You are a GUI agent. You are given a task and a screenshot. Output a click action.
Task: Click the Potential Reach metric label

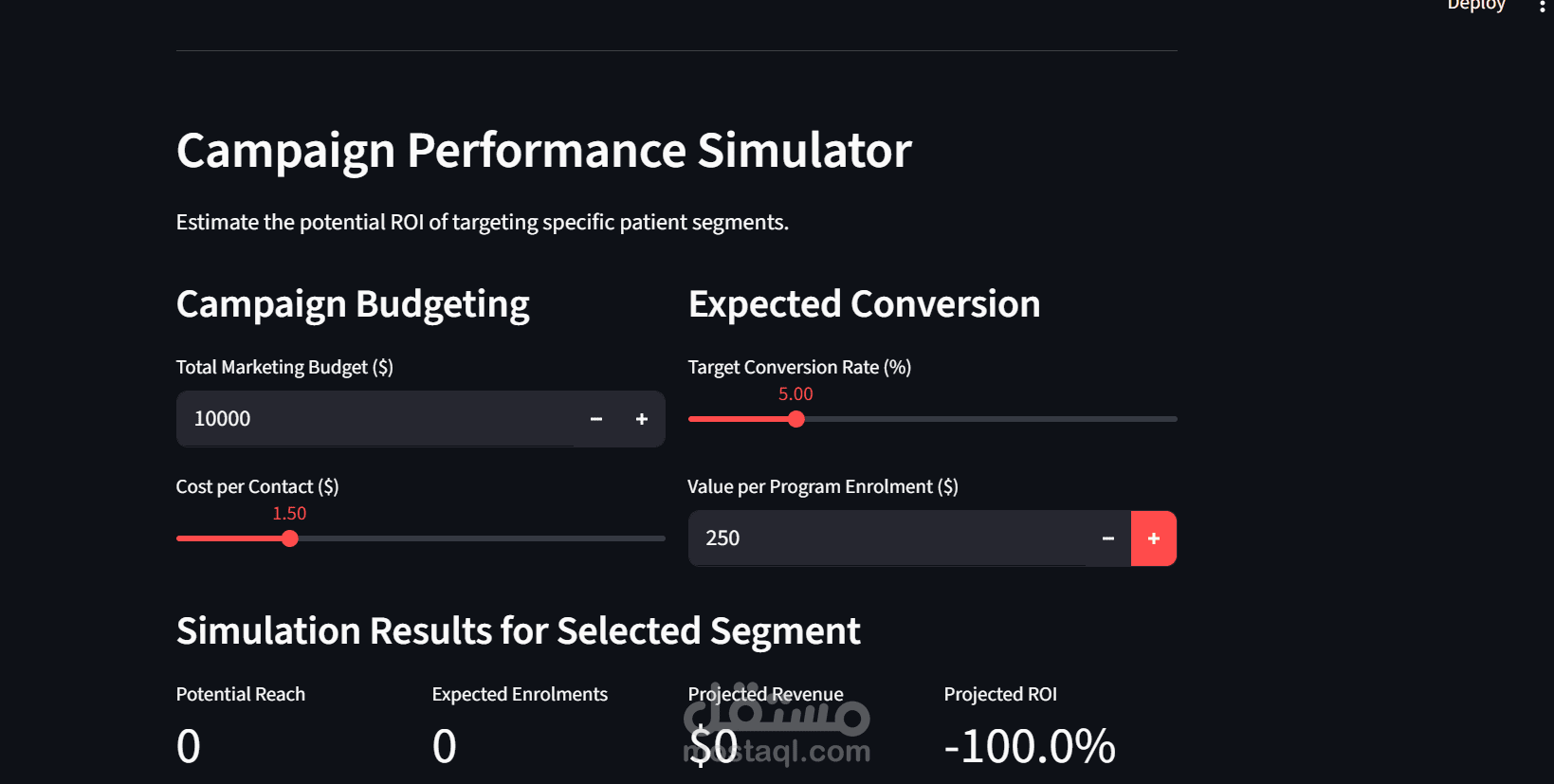[241, 694]
